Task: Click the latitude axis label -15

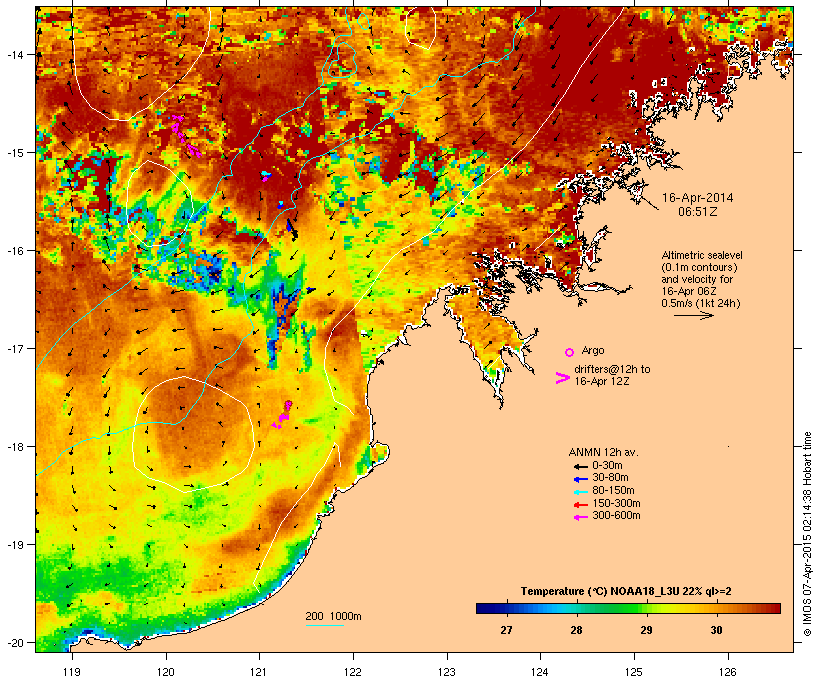Action: [x=16, y=153]
